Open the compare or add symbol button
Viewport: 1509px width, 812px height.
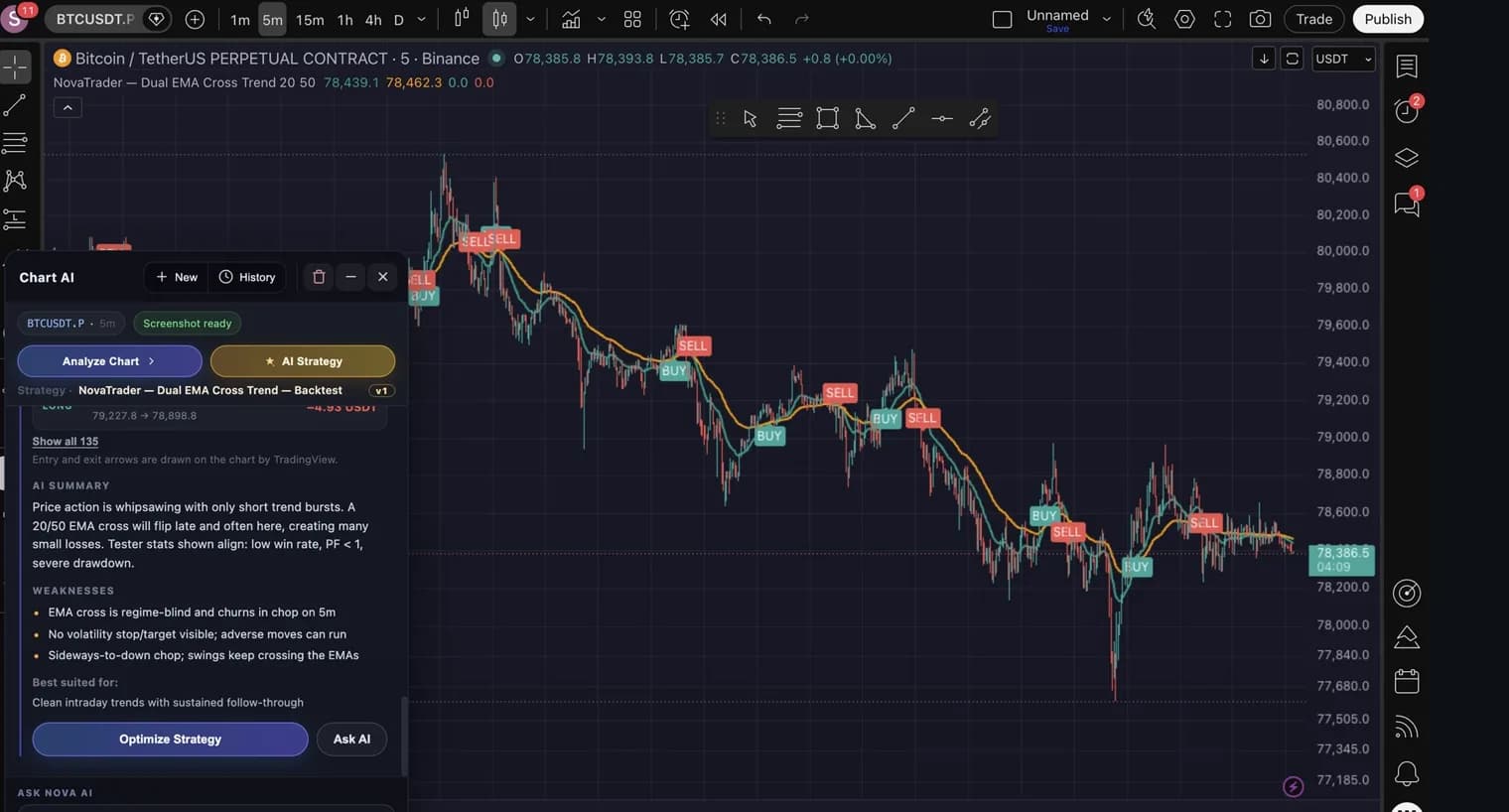pos(195,19)
